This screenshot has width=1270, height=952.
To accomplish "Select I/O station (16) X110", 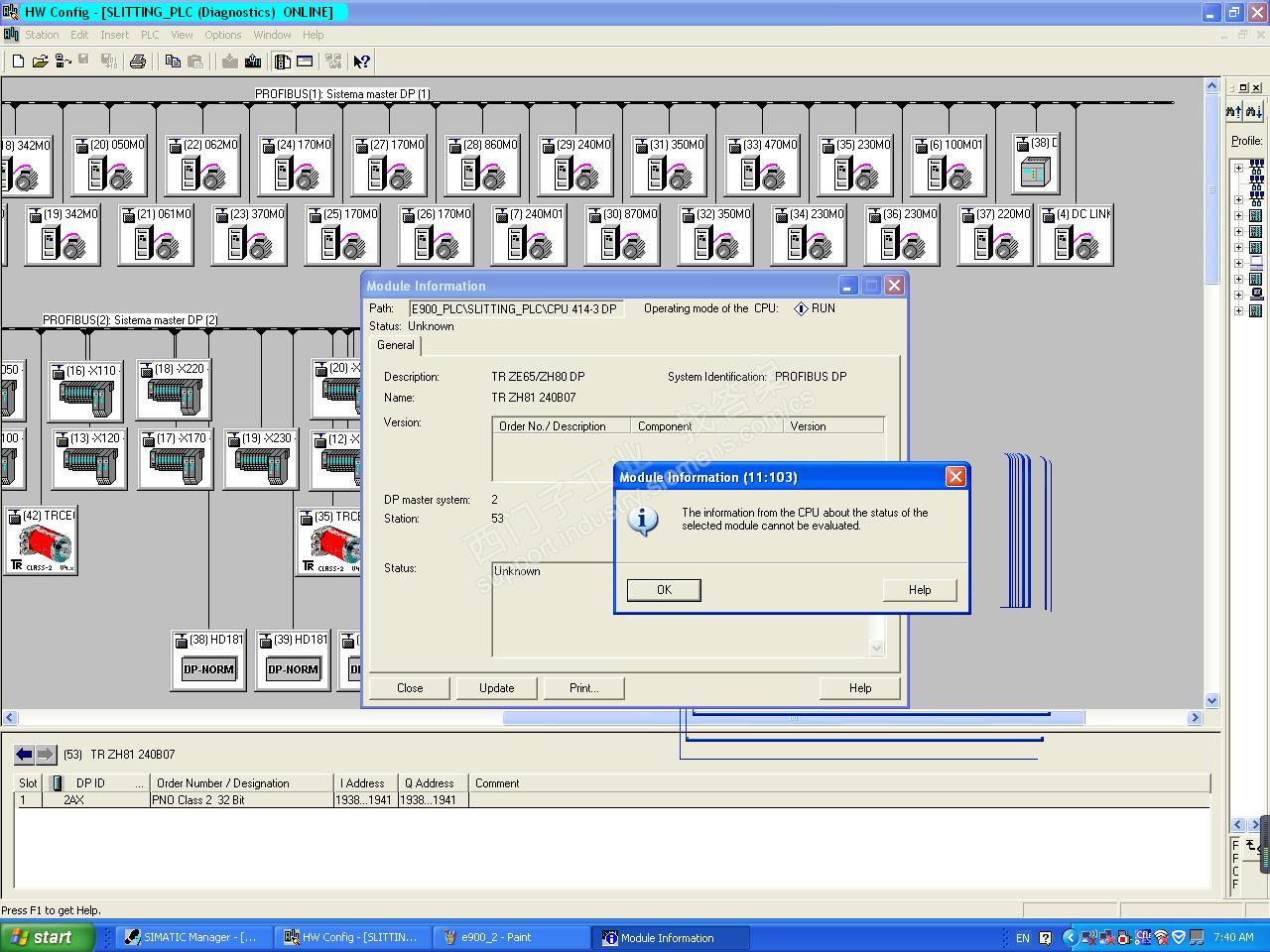I will [86, 391].
